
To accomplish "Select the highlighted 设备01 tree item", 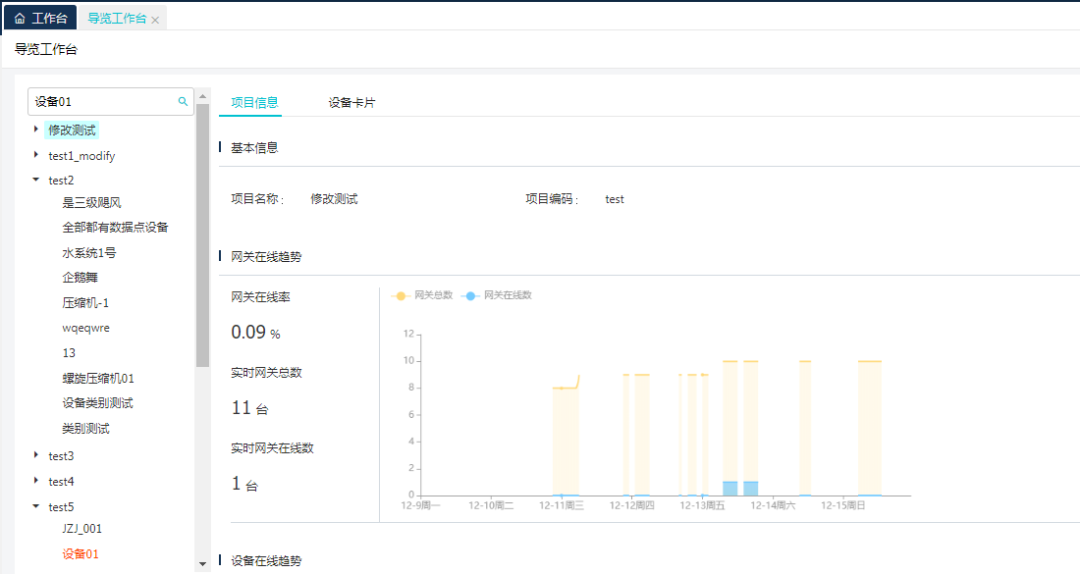I will tap(81, 554).
